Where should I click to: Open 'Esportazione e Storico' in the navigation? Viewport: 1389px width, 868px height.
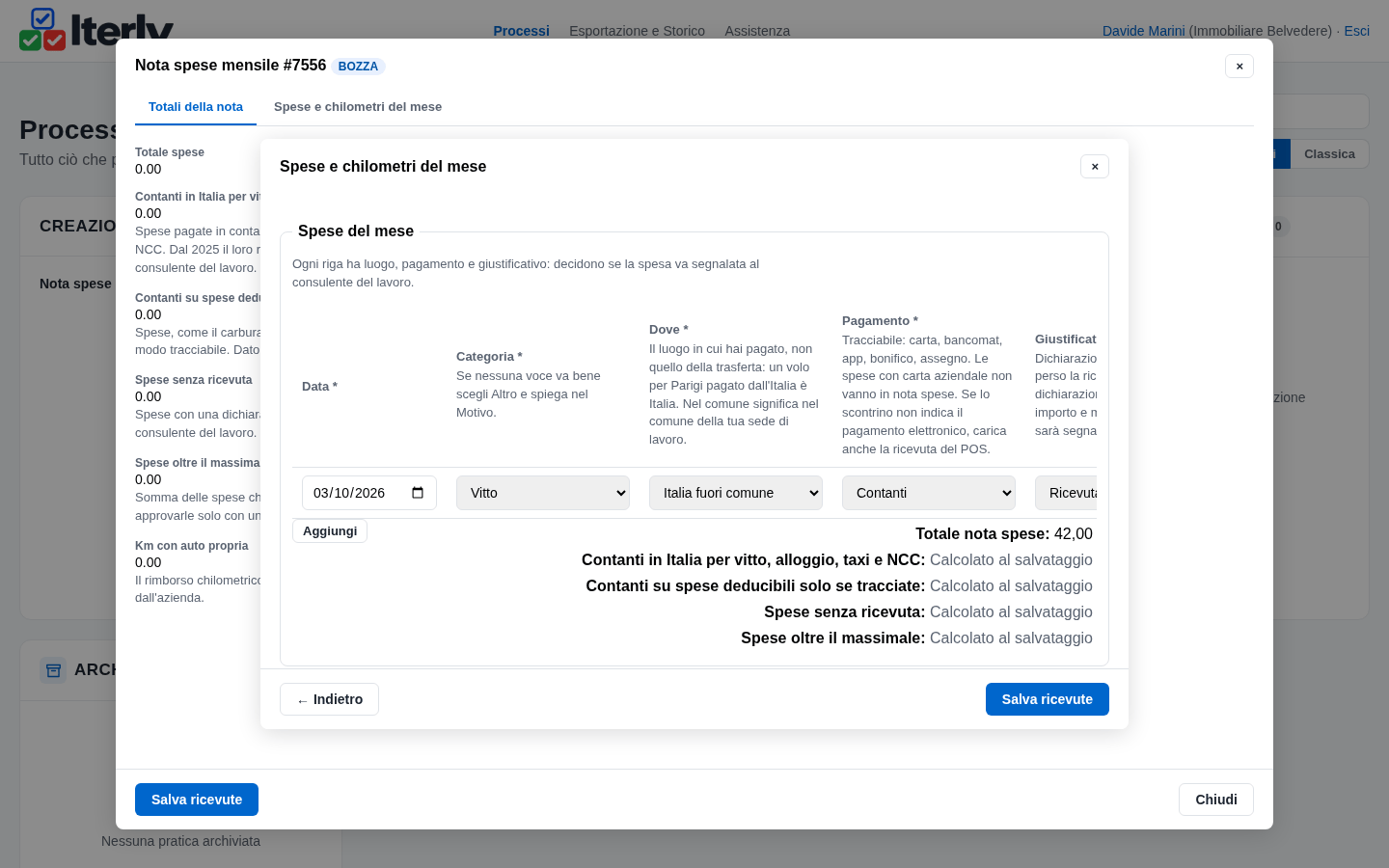pos(637,31)
